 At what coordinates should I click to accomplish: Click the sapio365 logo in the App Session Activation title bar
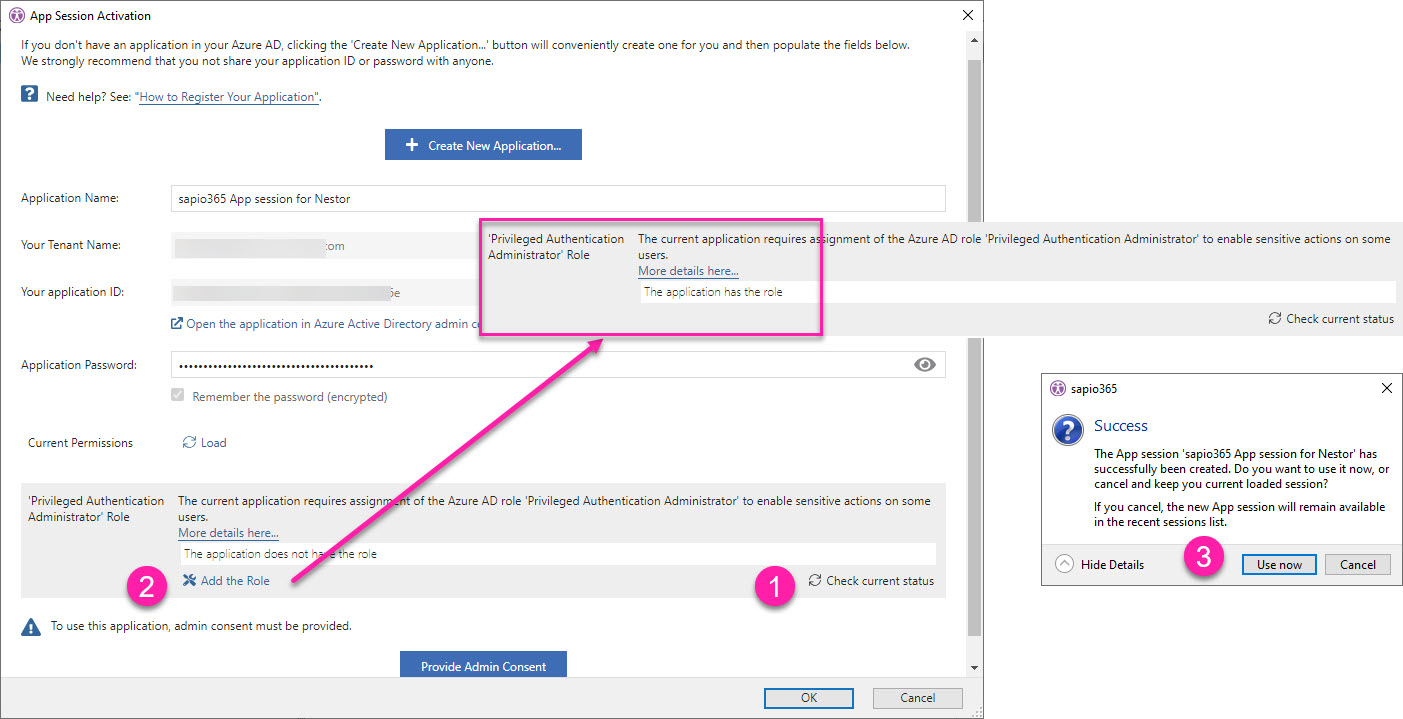tap(15, 16)
